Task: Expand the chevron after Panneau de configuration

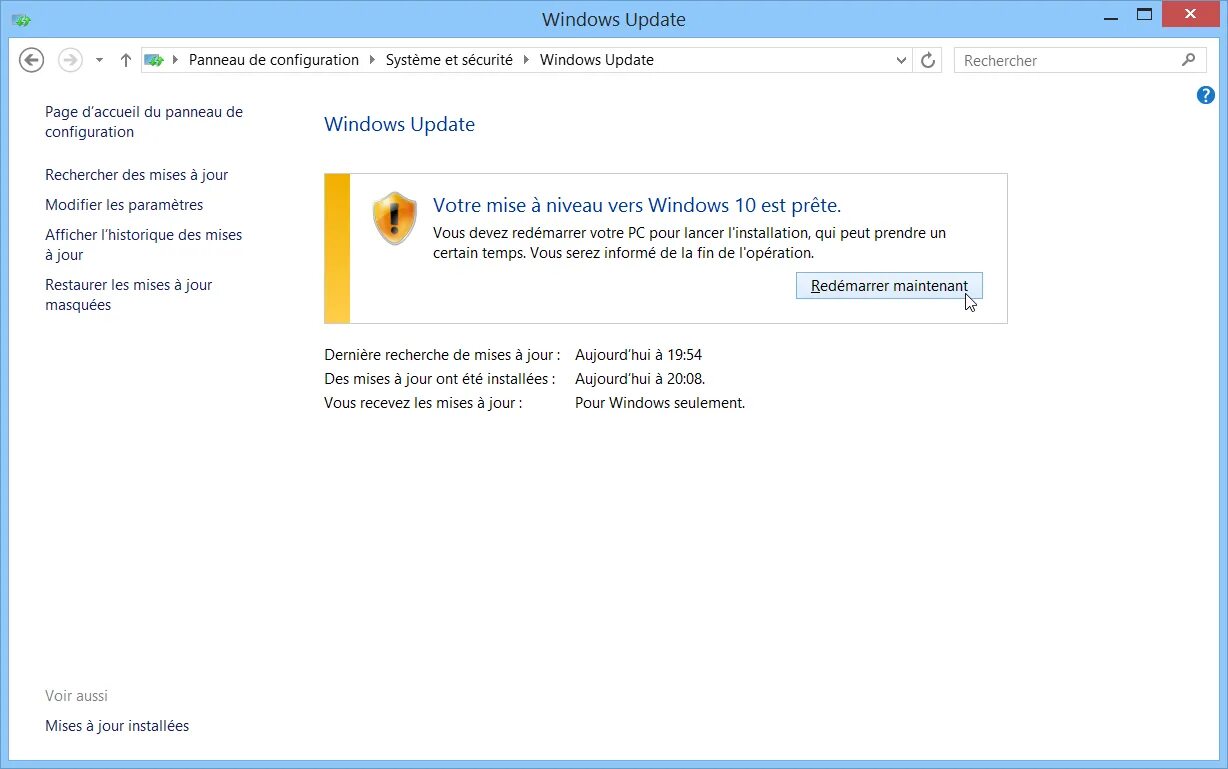Action: (x=373, y=60)
